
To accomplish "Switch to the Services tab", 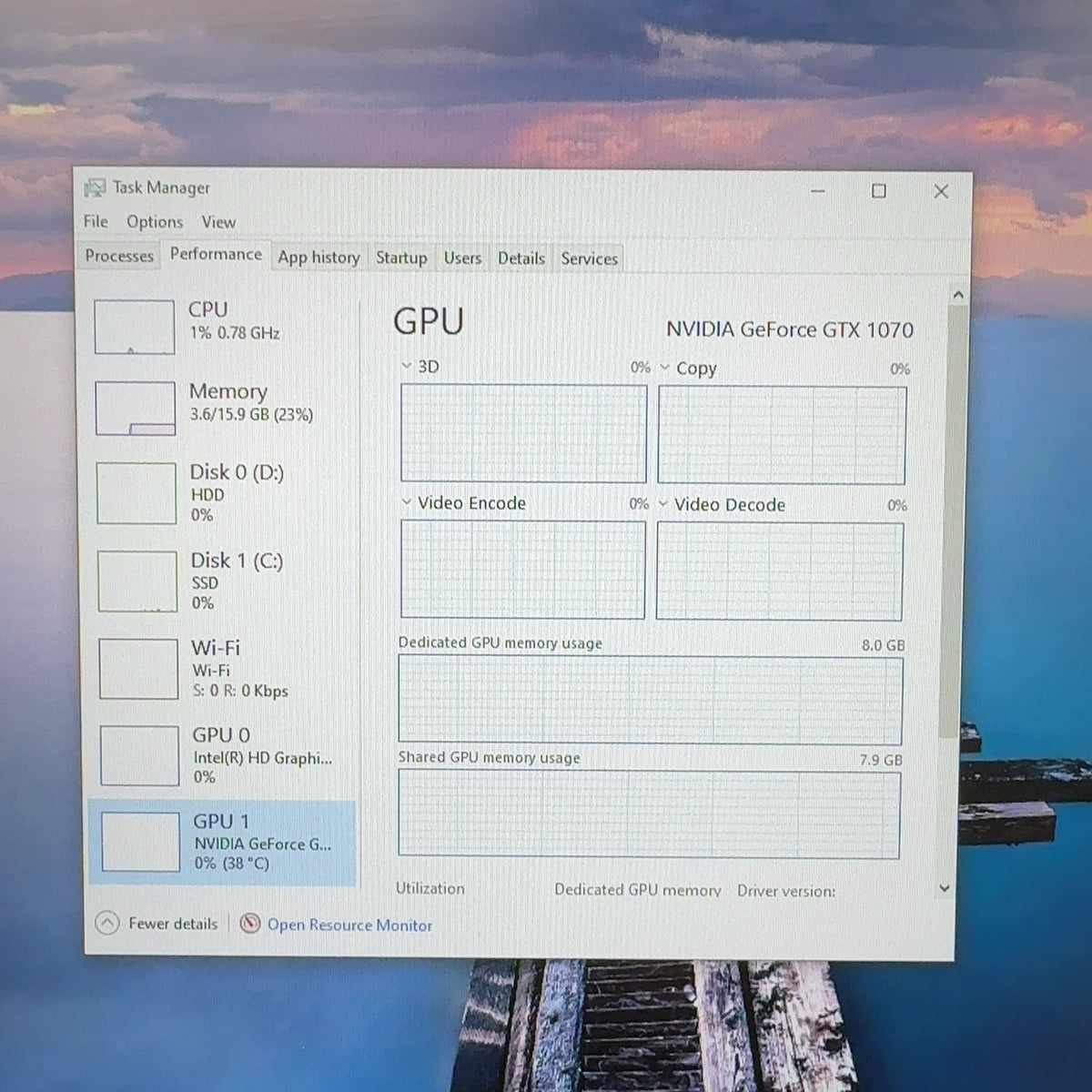I will [590, 258].
